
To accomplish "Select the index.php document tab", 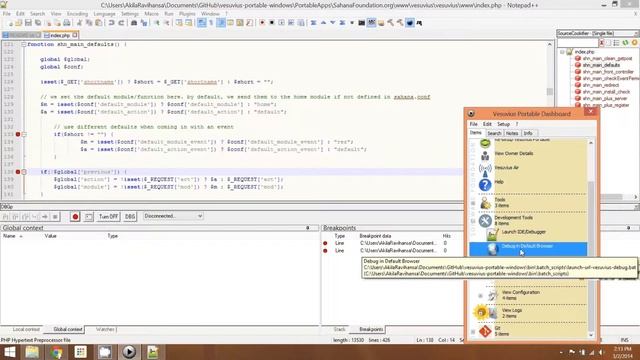I will pos(60,36).
